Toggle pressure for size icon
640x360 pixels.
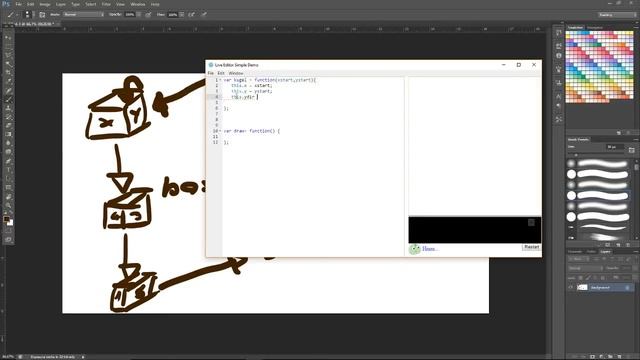pyautogui.click(x=204, y=15)
